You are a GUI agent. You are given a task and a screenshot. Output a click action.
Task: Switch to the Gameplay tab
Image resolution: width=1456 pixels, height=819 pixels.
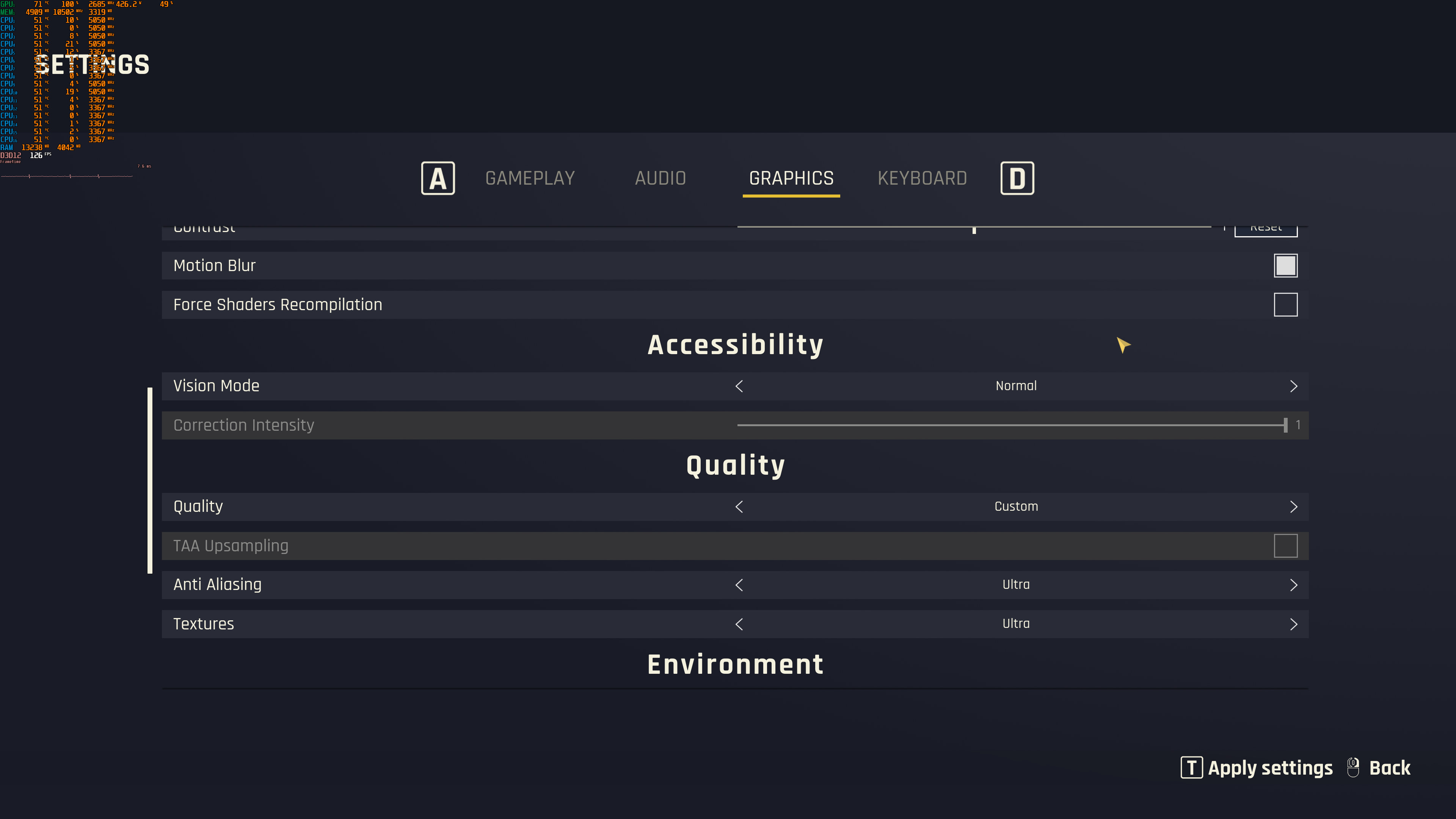pyautogui.click(x=530, y=178)
